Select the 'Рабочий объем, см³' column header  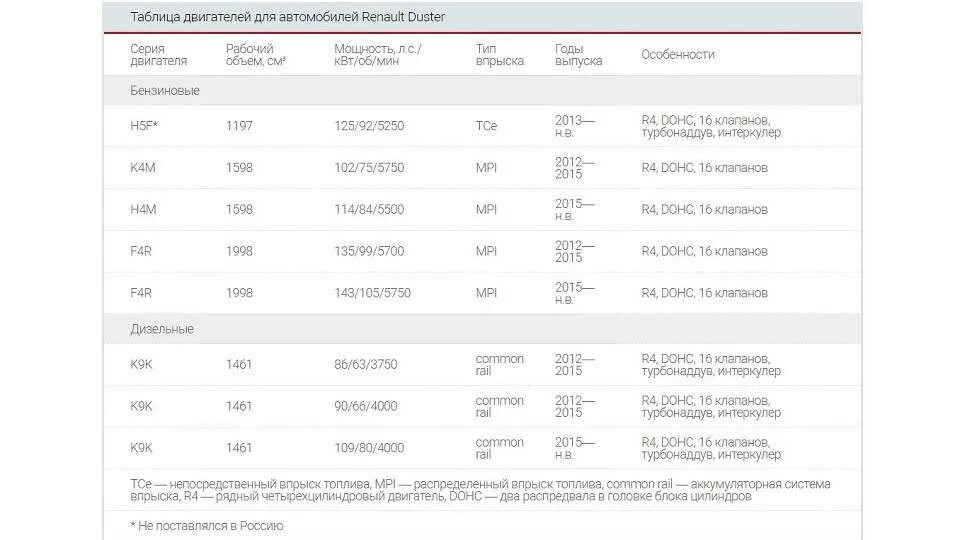pyautogui.click(x=255, y=54)
